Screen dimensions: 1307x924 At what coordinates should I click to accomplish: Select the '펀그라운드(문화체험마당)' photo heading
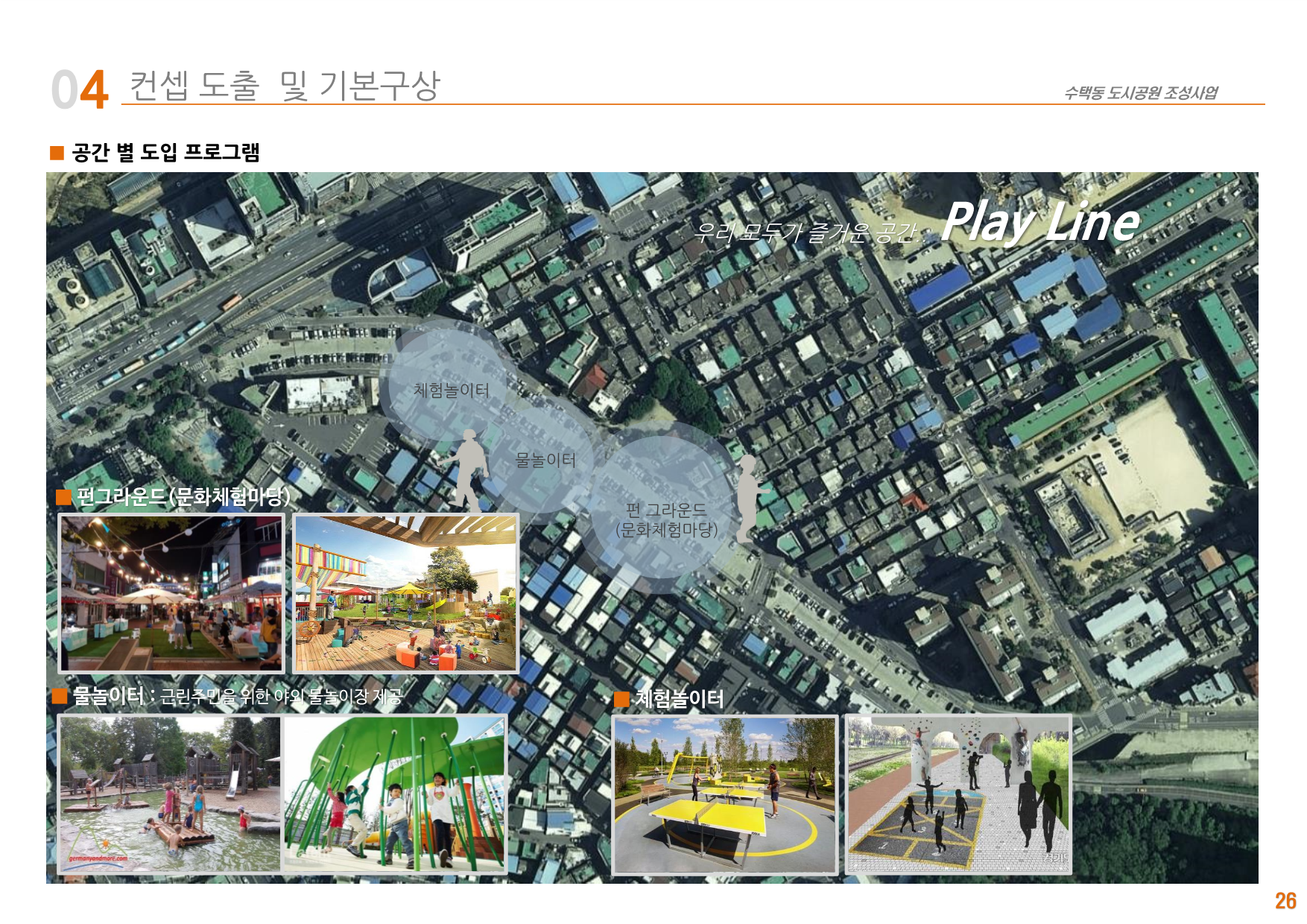point(183,497)
